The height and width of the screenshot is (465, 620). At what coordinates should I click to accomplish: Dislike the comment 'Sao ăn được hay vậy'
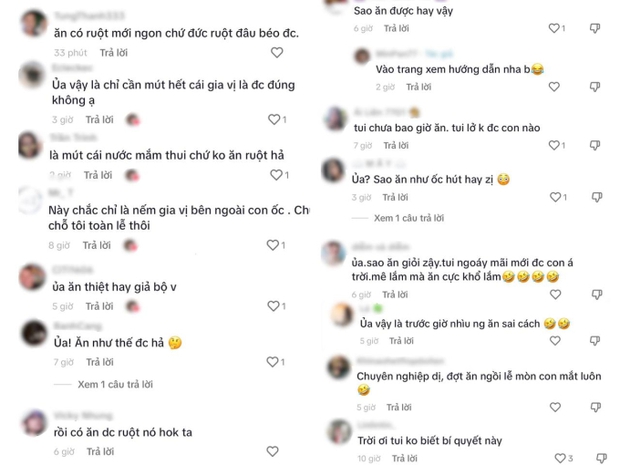(x=595, y=28)
